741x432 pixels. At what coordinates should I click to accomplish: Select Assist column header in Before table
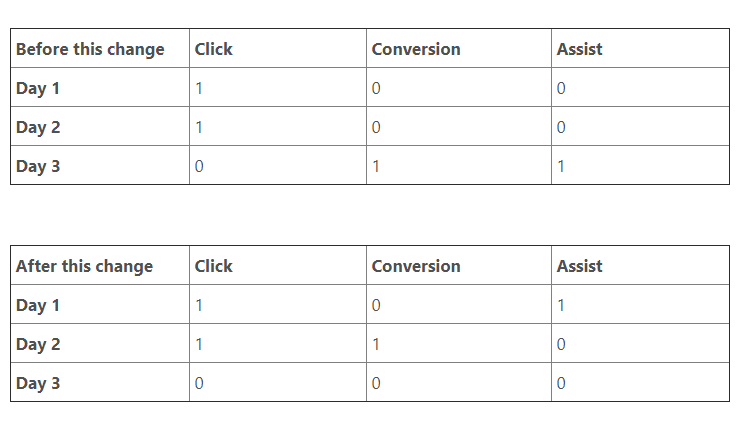click(580, 49)
